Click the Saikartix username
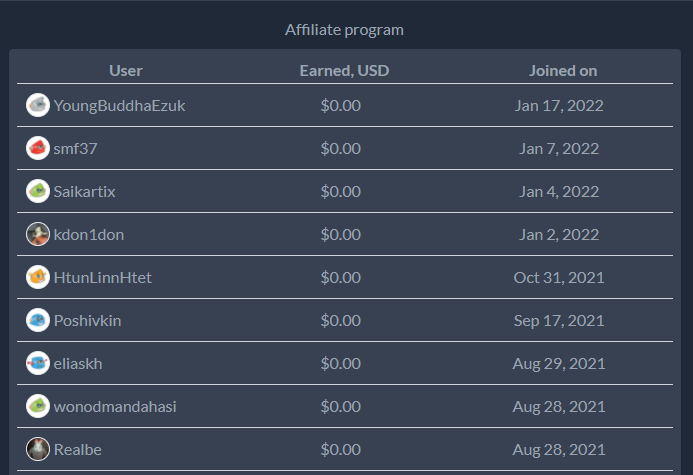This screenshot has width=693, height=475. (x=84, y=192)
